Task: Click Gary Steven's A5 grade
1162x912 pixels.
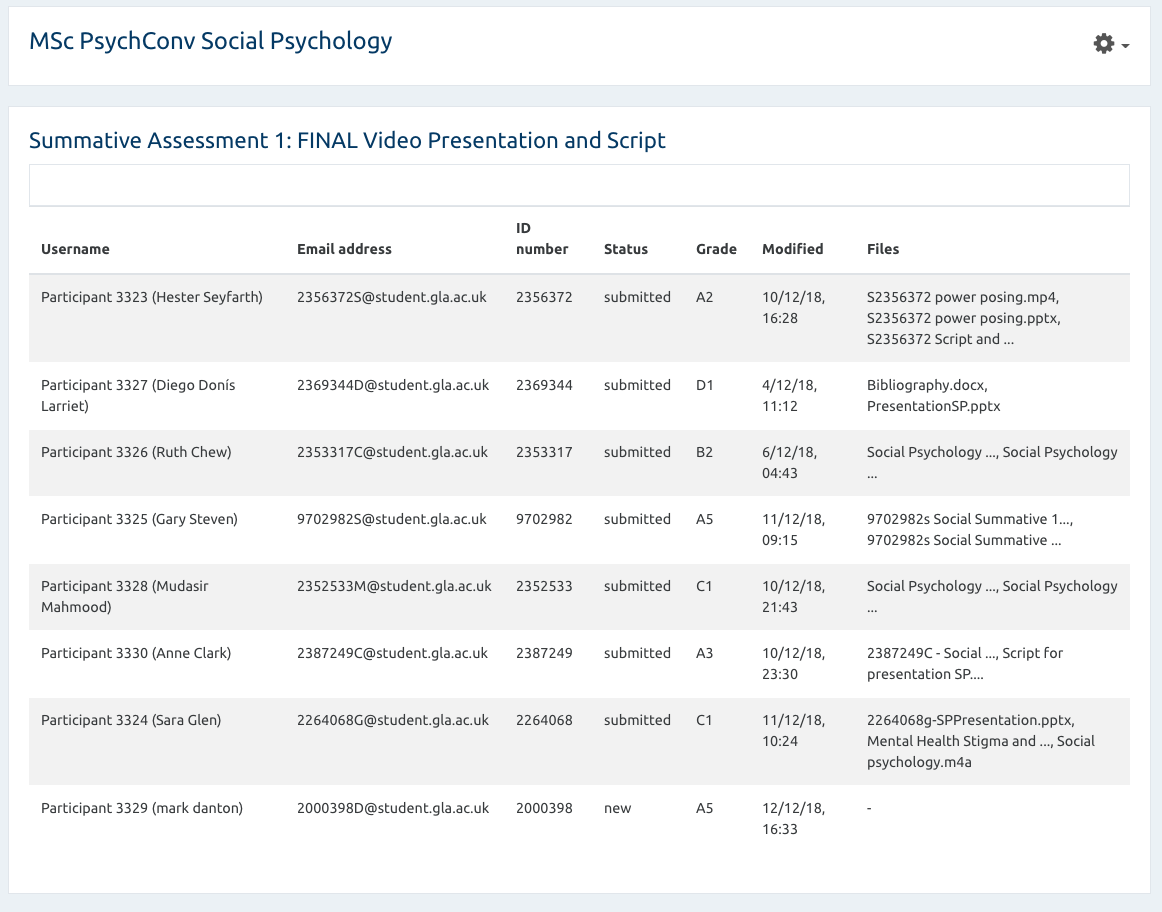Action: click(x=704, y=519)
